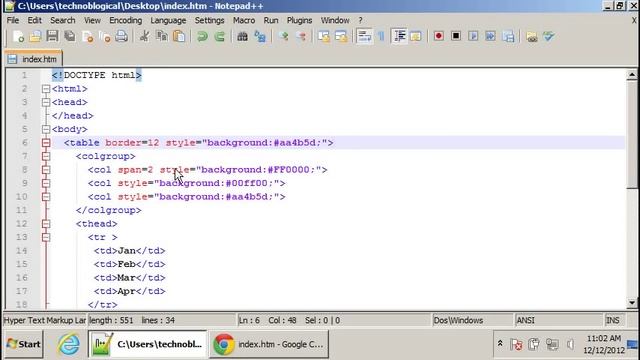The height and width of the screenshot is (360, 640).
Task: Open the Search menu
Action: click(x=62, y=20)
